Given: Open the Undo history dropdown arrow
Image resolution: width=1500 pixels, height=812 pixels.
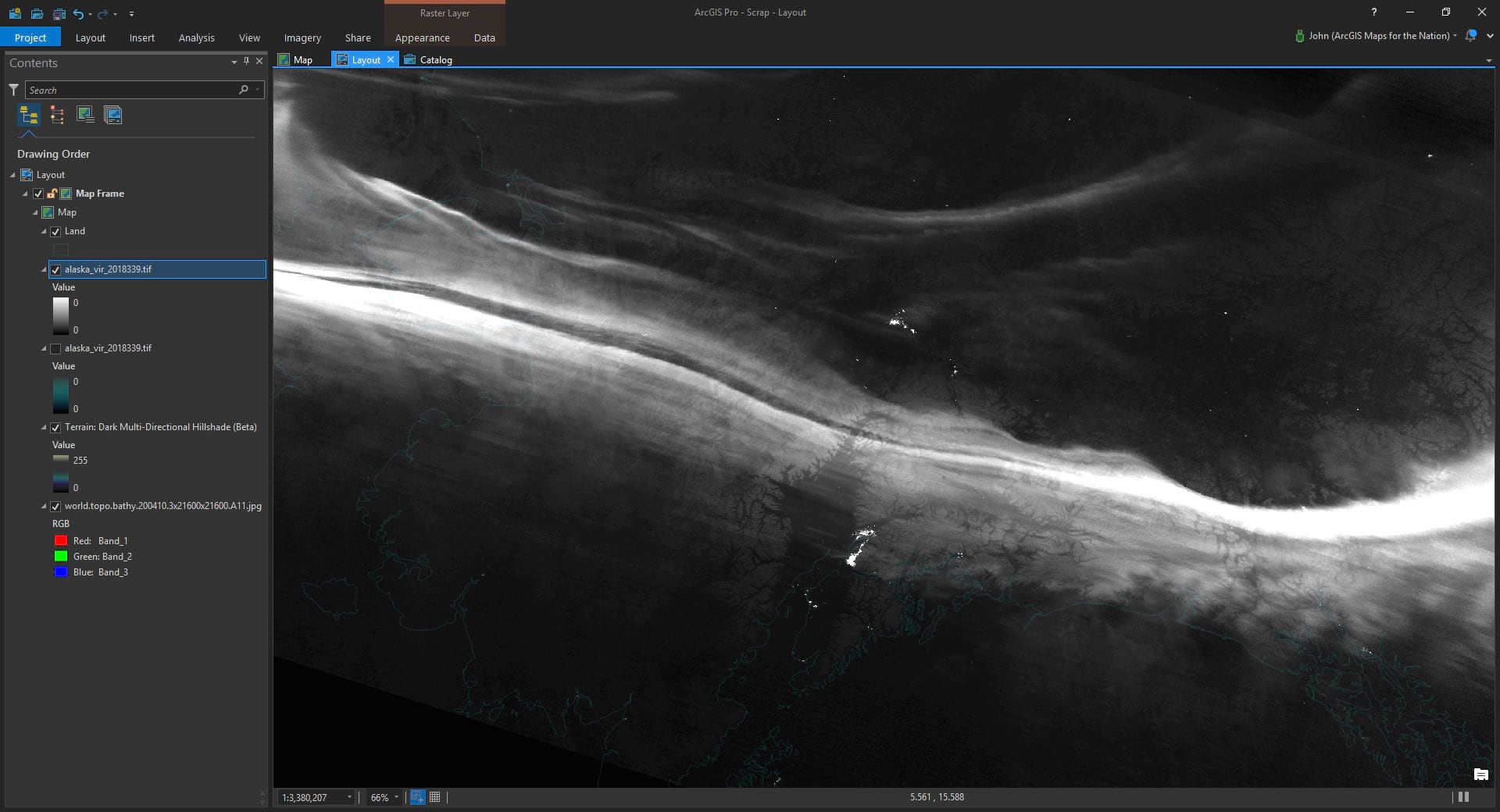Looking at the screenshot, I should [90, 14].
